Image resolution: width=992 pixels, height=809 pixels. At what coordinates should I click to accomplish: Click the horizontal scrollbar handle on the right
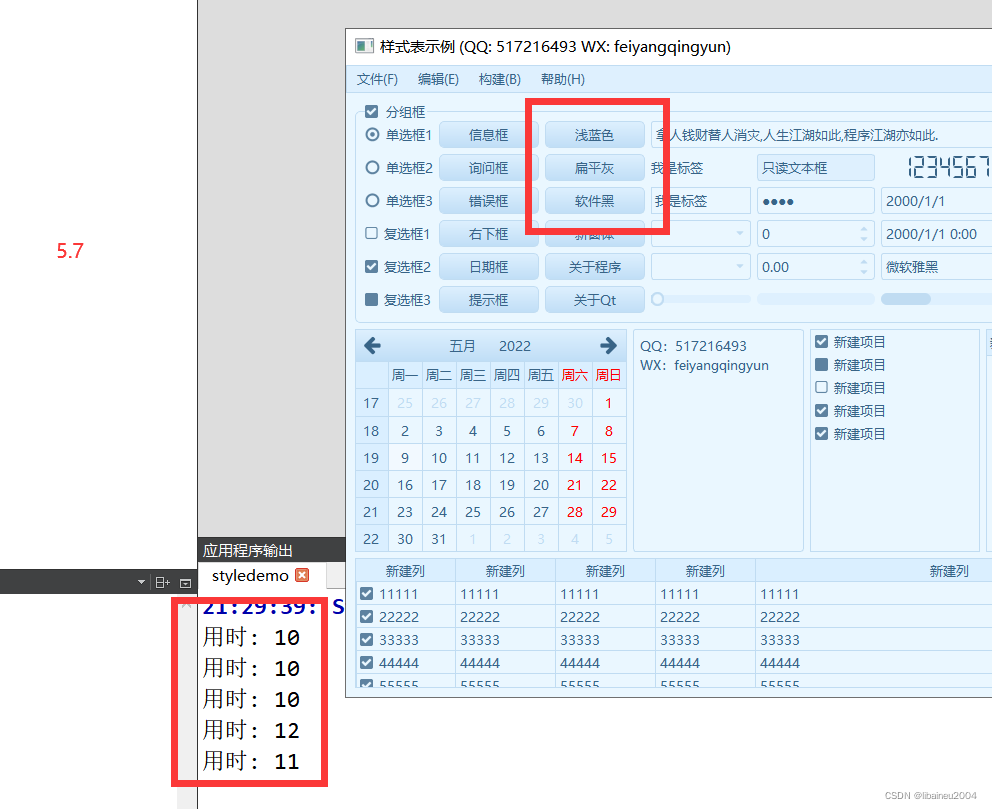tap(905, 299)
